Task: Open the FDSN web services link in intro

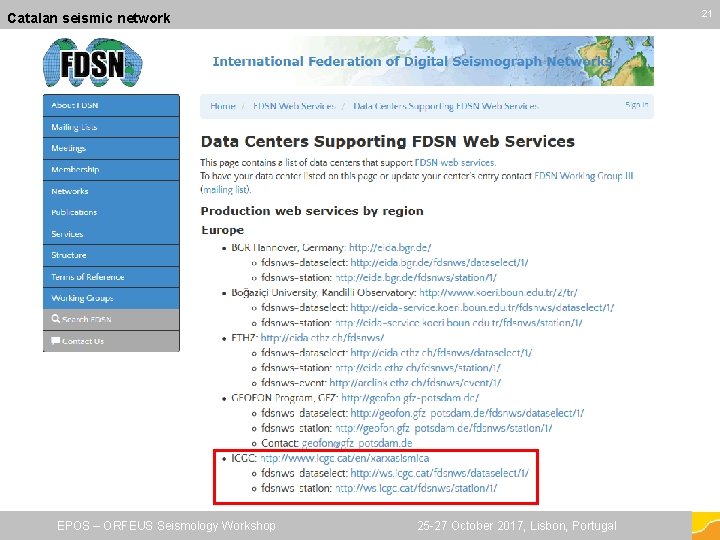Action: (x=455, y=163)
